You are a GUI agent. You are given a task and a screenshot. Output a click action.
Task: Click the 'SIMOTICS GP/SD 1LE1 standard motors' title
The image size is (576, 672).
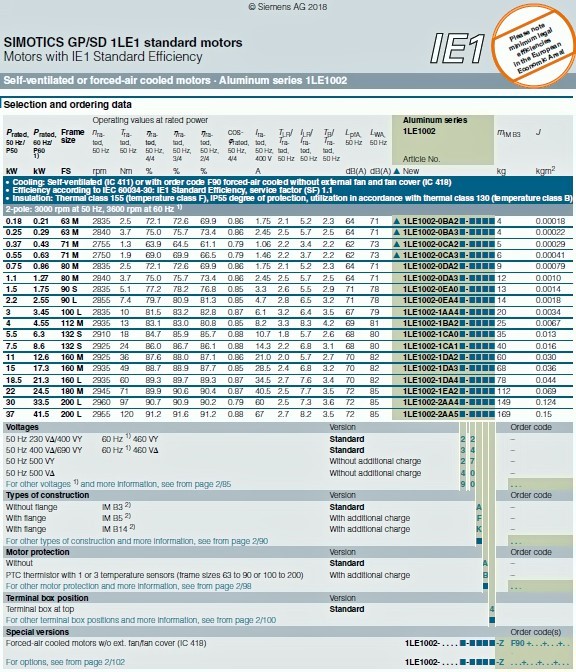tap(123, 42)
